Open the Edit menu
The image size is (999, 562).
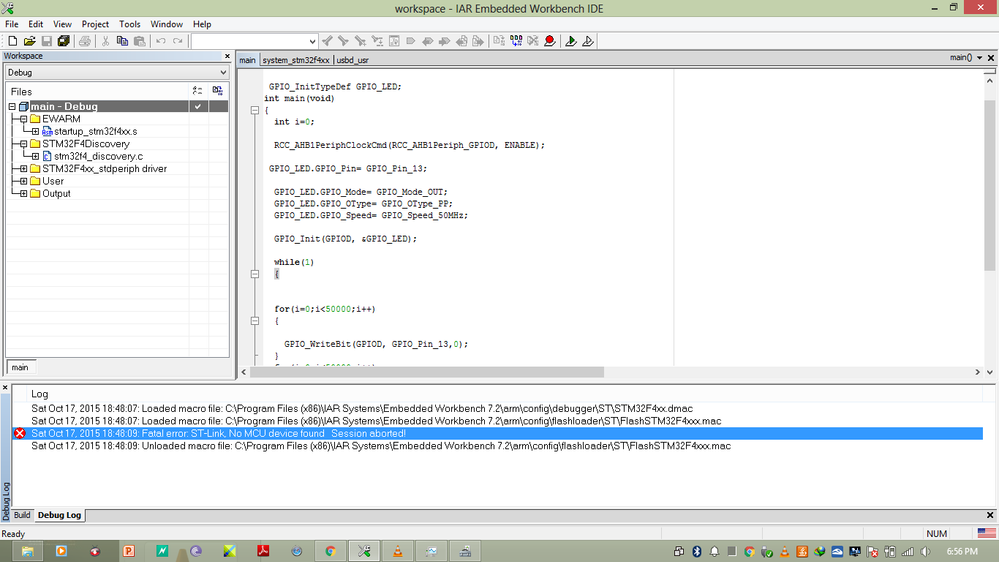pyautogui.click(x=36, y=24)
